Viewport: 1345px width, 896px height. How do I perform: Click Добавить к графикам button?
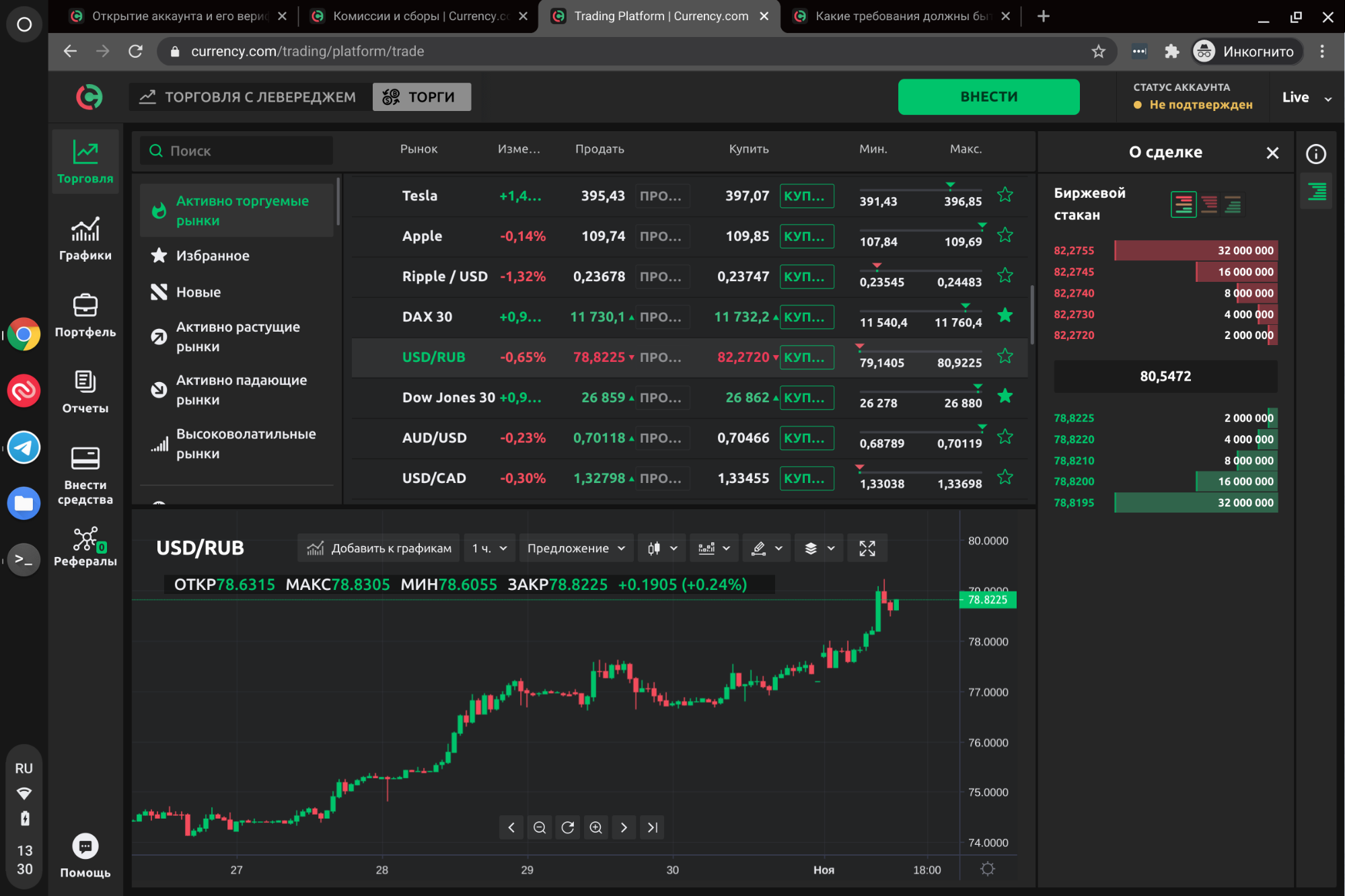point(379,548)
